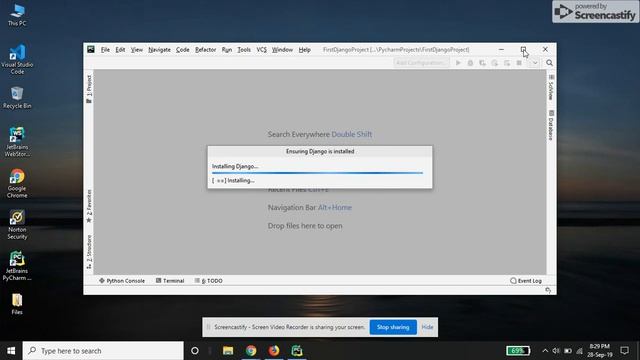Image resolution: width=640 pixels, height=360 pixels.
Task: Open JetBrains WebStorm desktop shortcut
Action: (x=17, y=142)
